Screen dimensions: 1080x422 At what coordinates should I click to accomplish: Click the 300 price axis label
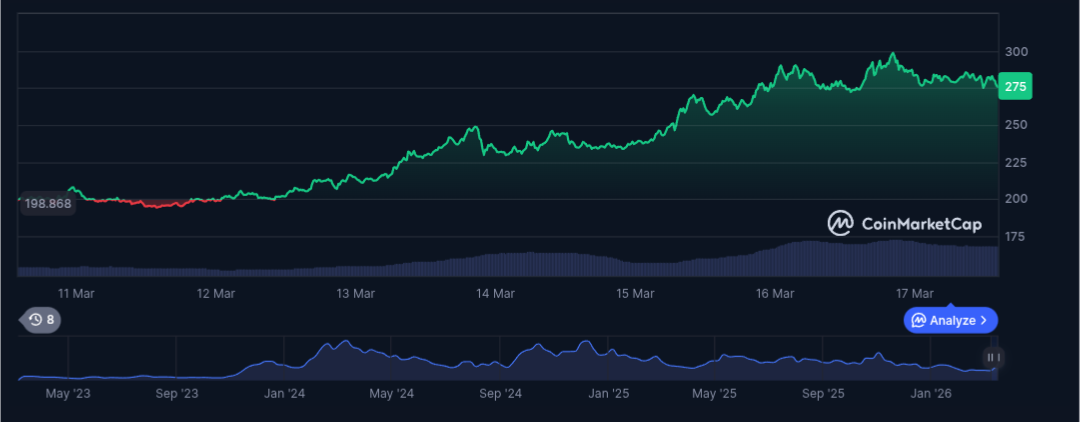[1017, 52]
